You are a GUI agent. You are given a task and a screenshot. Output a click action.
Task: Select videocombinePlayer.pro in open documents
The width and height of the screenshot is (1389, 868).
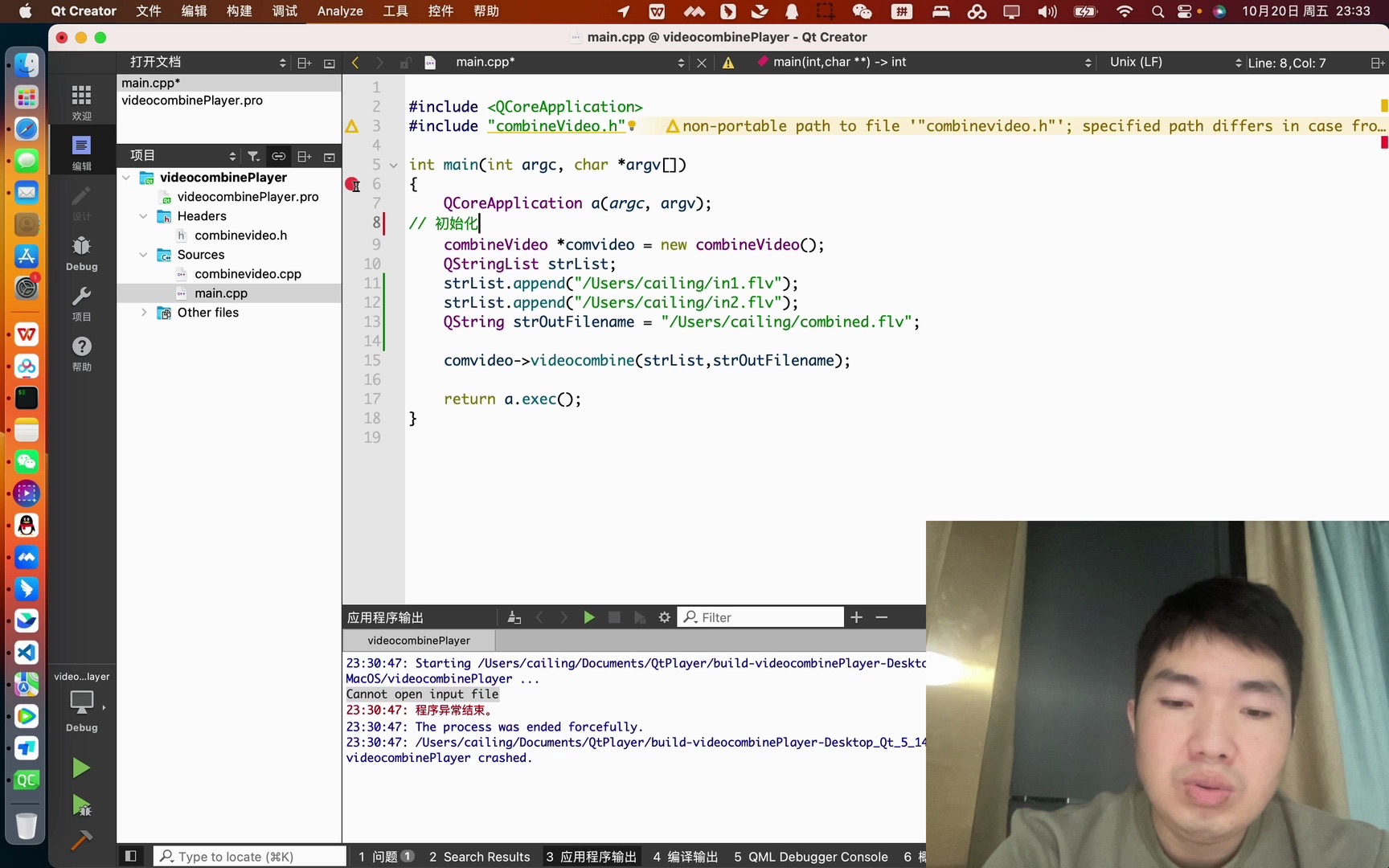[x=192, y=100]
